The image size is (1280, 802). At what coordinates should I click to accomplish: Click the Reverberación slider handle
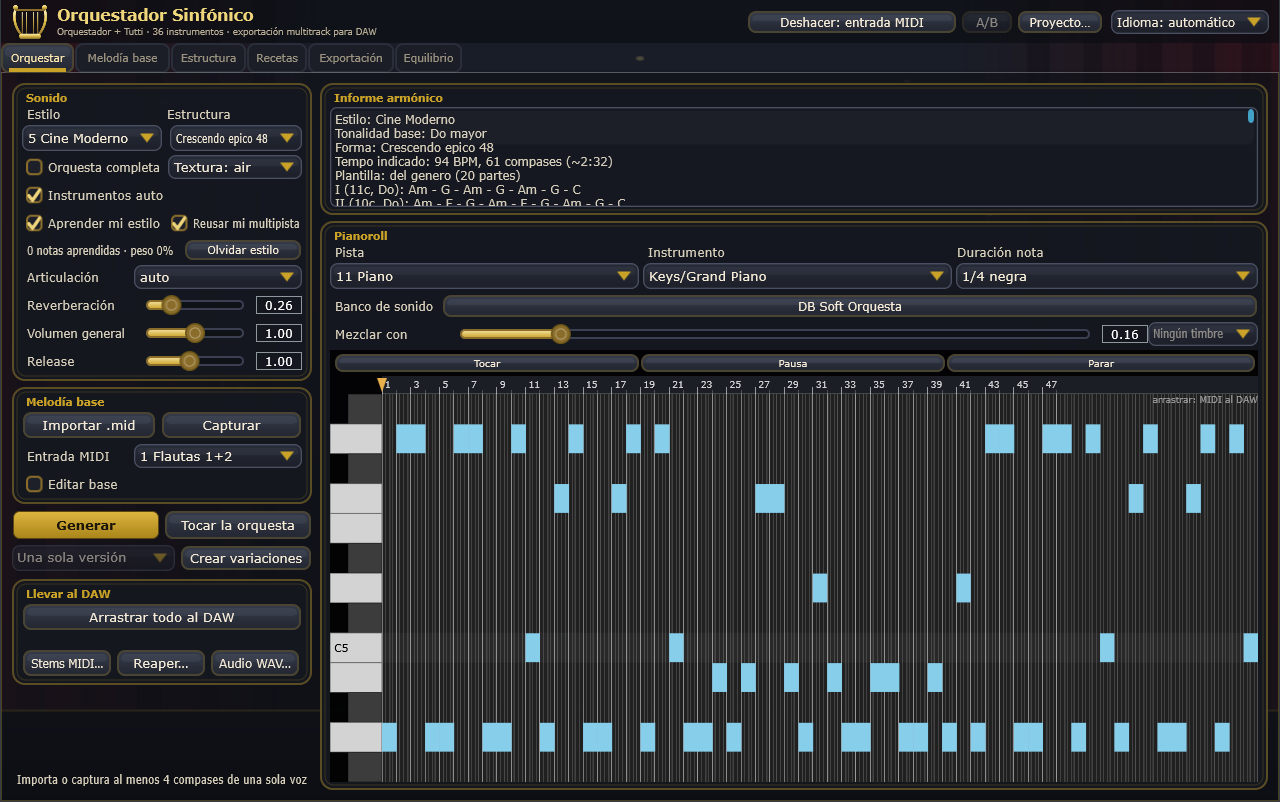tap(171, 305)
